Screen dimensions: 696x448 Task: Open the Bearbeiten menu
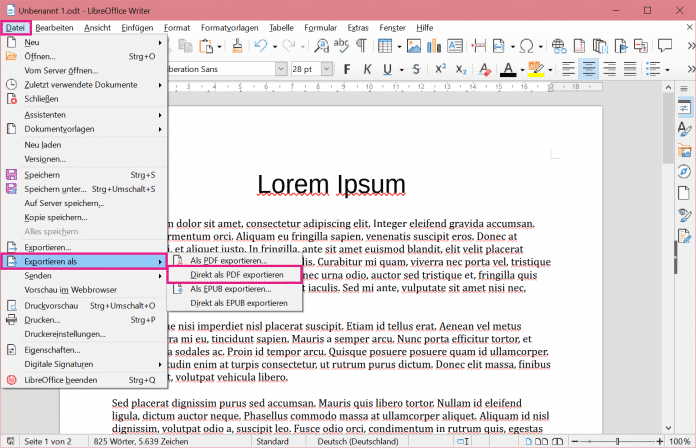(54, 28)
